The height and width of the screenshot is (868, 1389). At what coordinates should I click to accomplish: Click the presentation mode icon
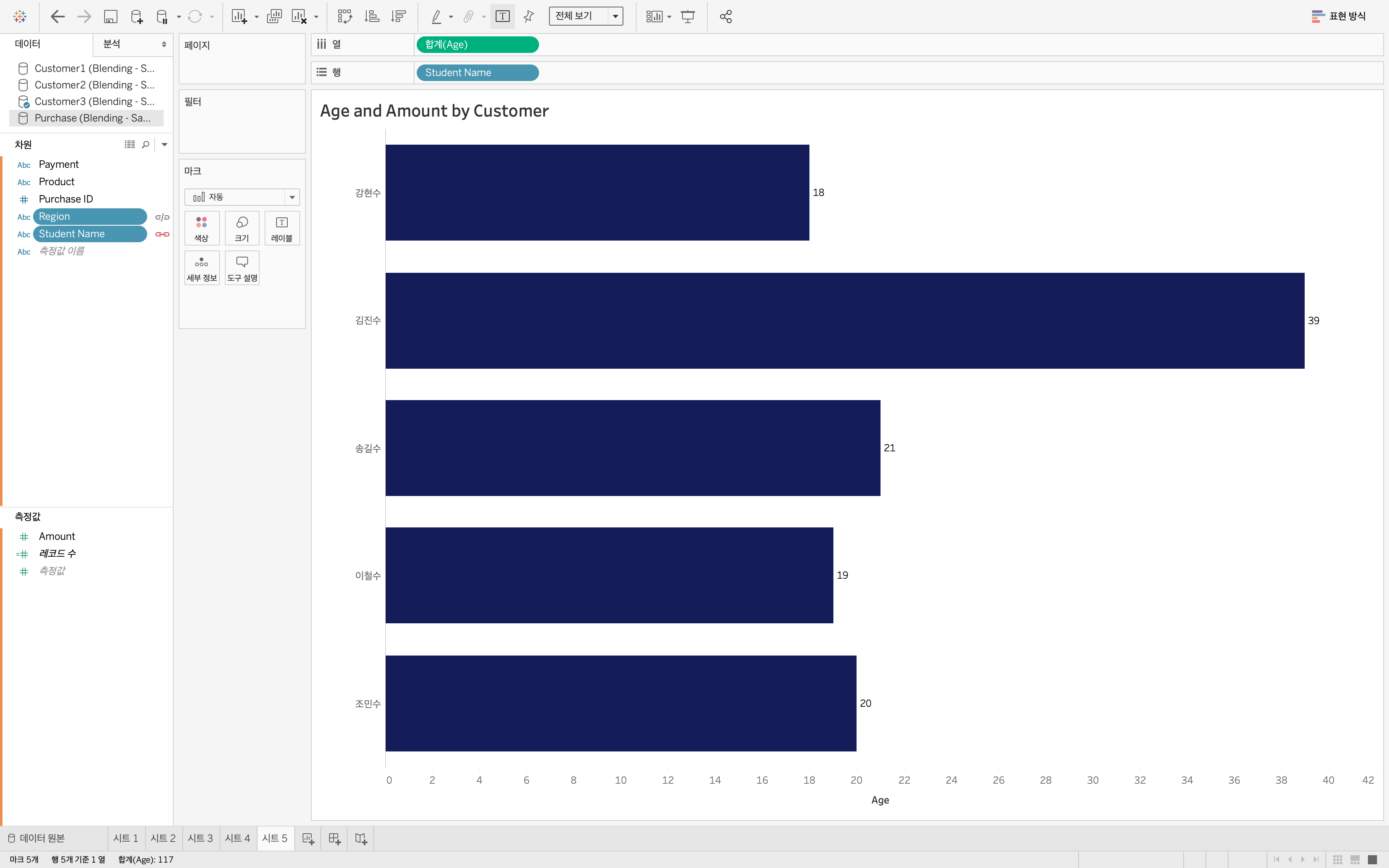pyautogui.click(x=687, y=17)
